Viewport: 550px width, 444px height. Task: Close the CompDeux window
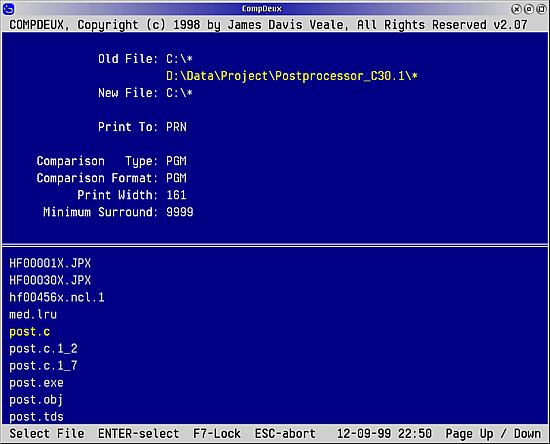[x=516, y=9]
